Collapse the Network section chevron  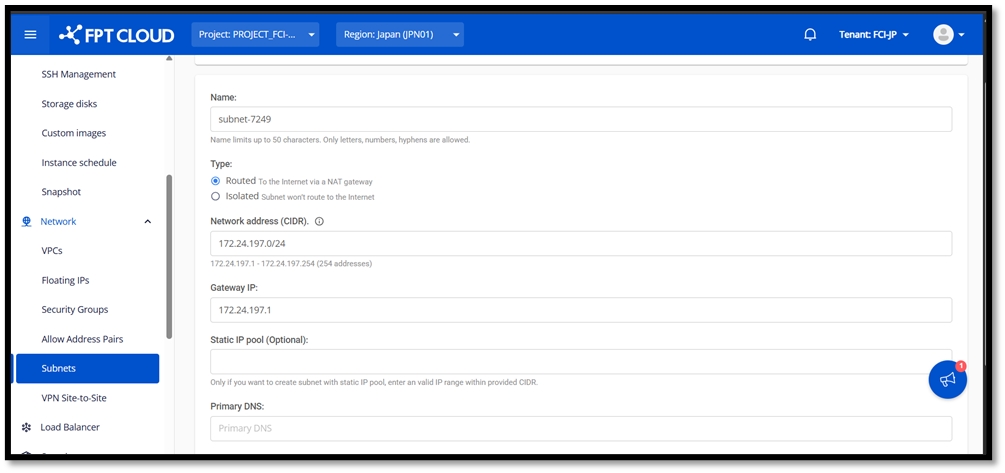pyautogui.click(x=148, y=222)
